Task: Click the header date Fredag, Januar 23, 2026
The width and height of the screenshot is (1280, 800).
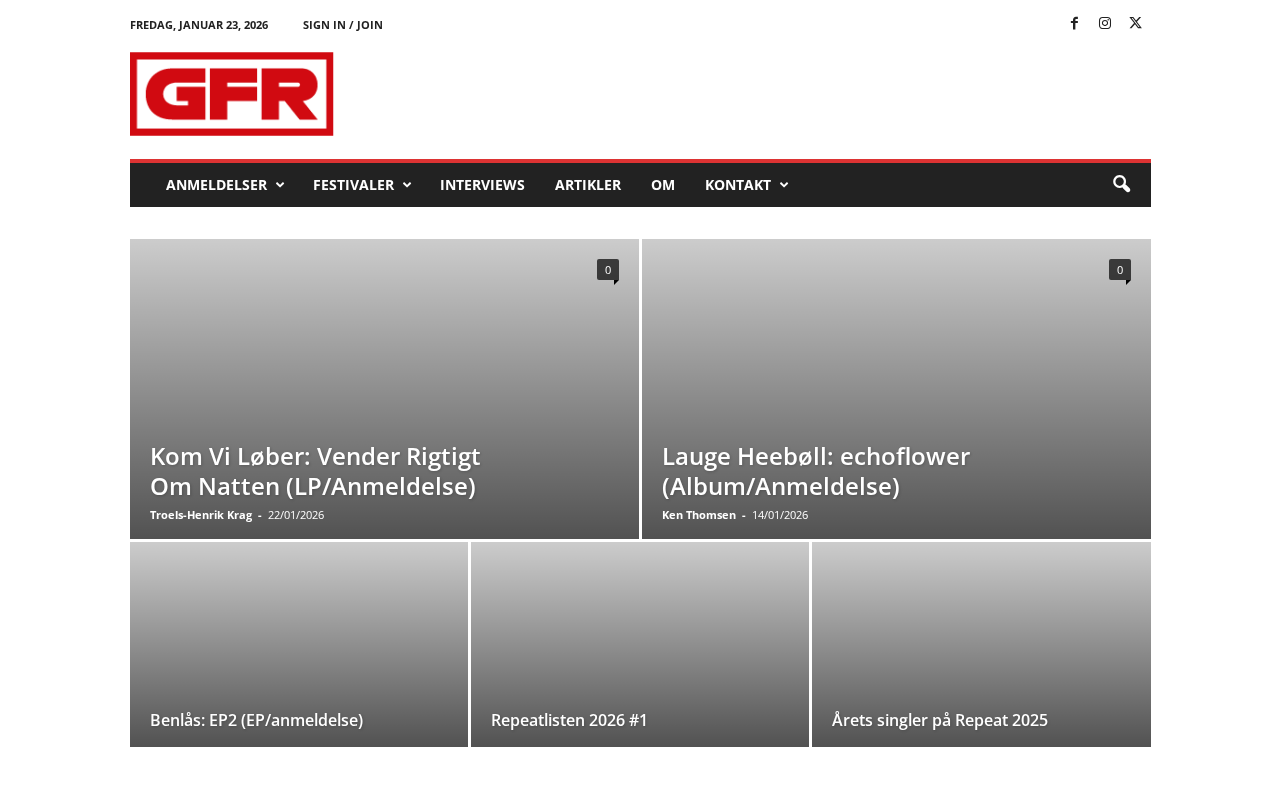Action: 199,25
